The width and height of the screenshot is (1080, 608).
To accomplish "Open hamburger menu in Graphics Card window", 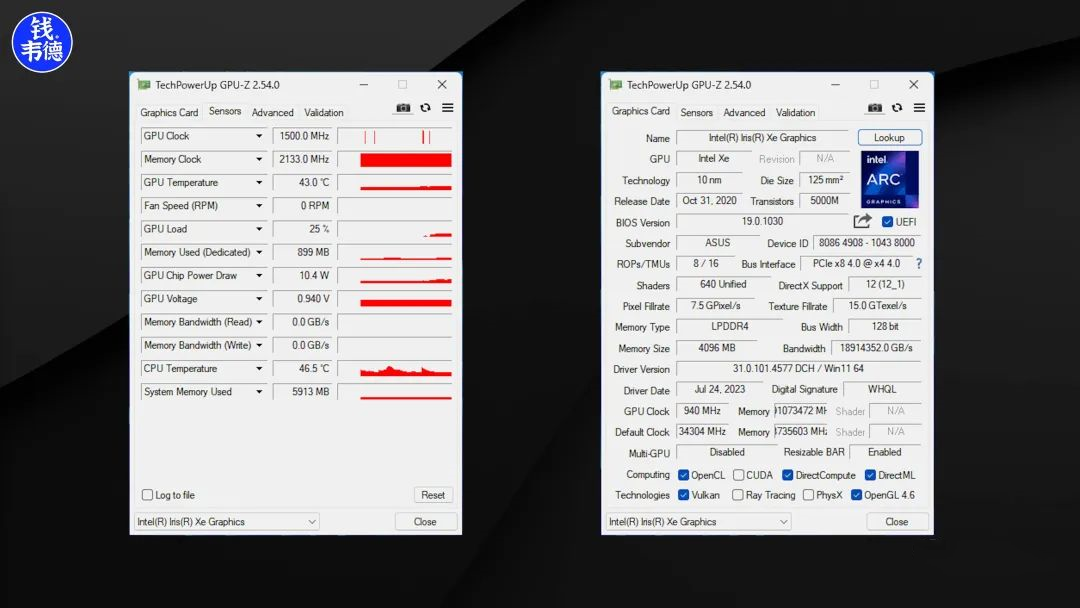I will 920,108.
